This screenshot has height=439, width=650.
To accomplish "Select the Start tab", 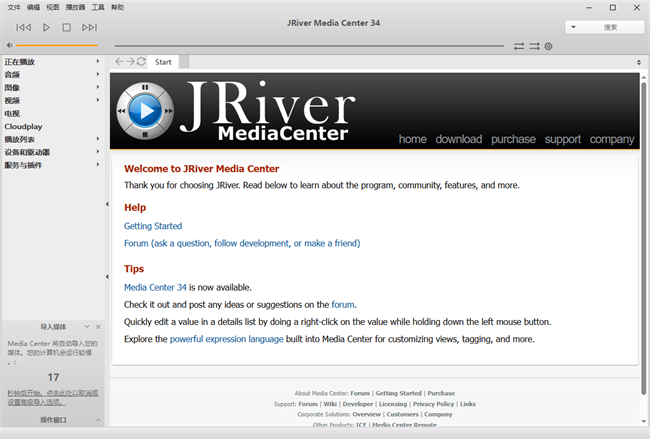I will (x=163, y=62).
